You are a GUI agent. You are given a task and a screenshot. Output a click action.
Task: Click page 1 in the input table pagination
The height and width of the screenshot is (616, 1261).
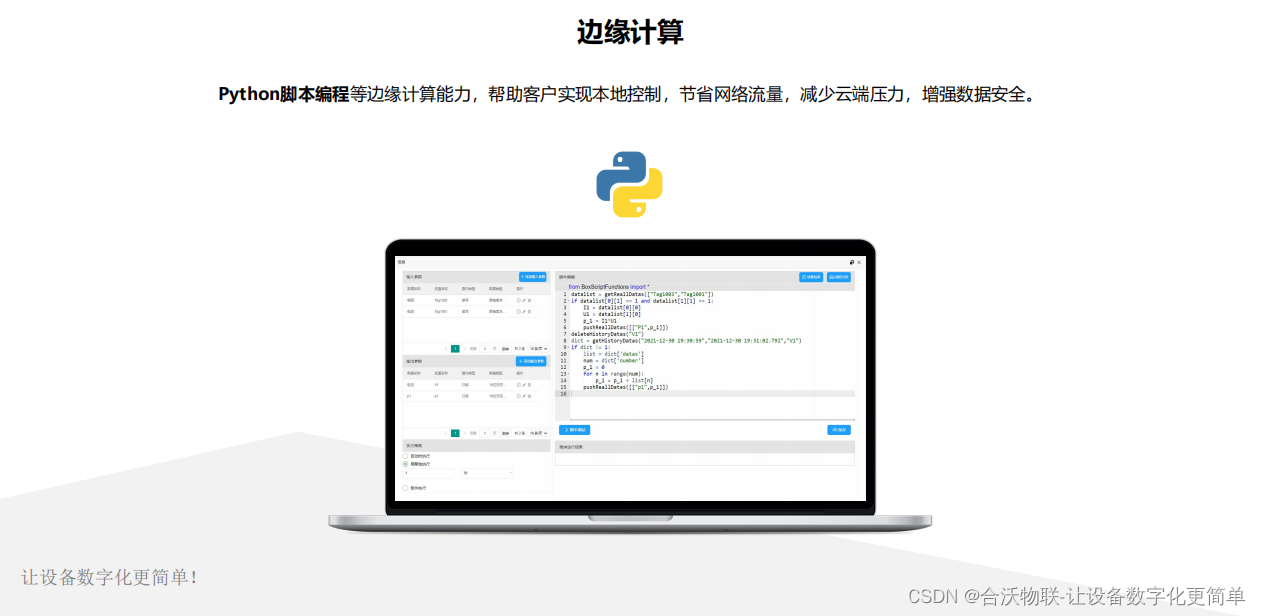(455, 349)
